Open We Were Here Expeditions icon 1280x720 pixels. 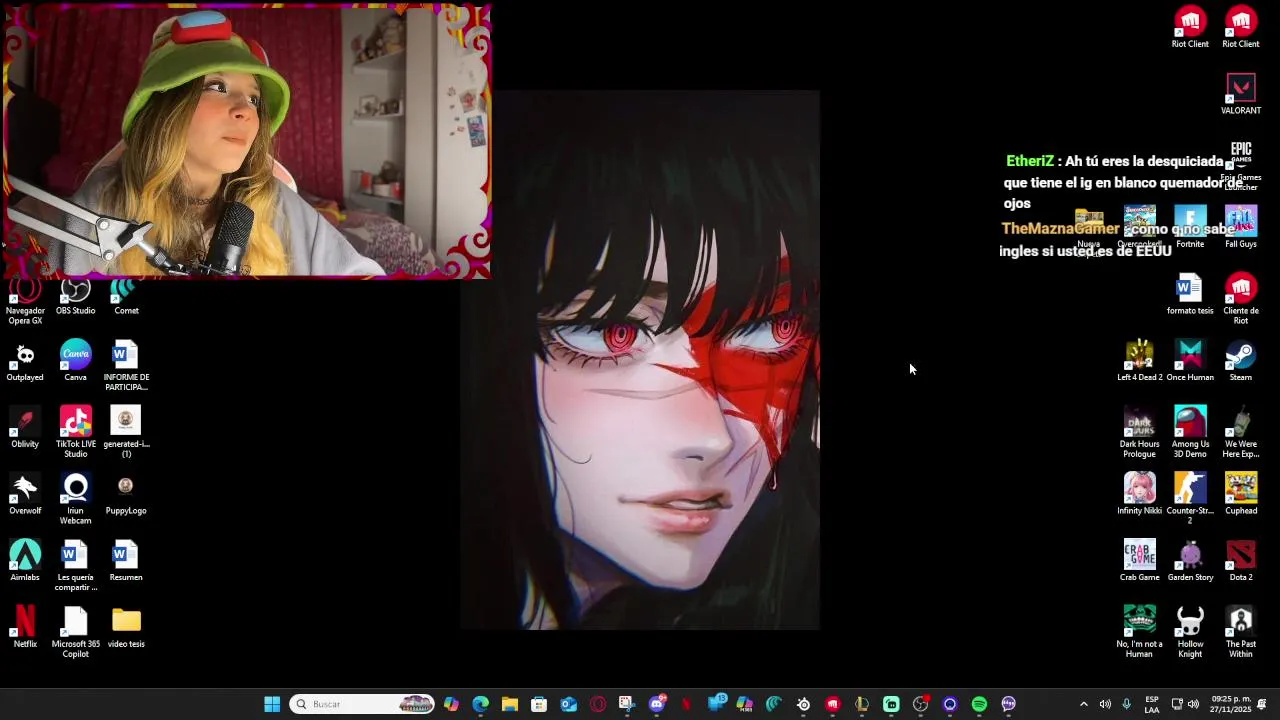tap(1240, 432)
